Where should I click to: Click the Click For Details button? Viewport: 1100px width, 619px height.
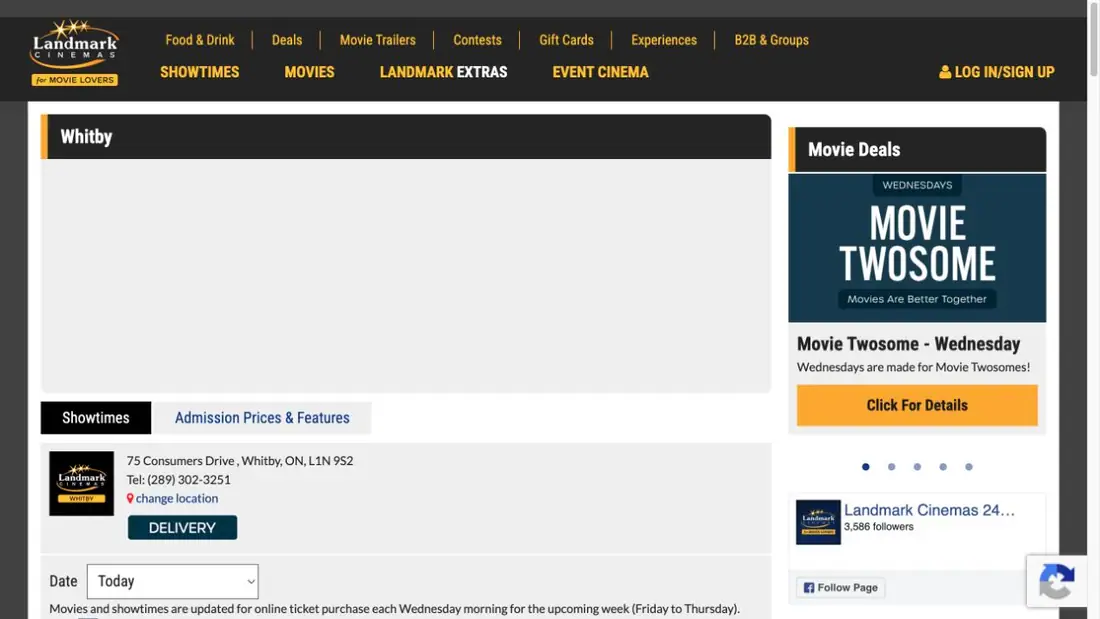pos(917,405)
